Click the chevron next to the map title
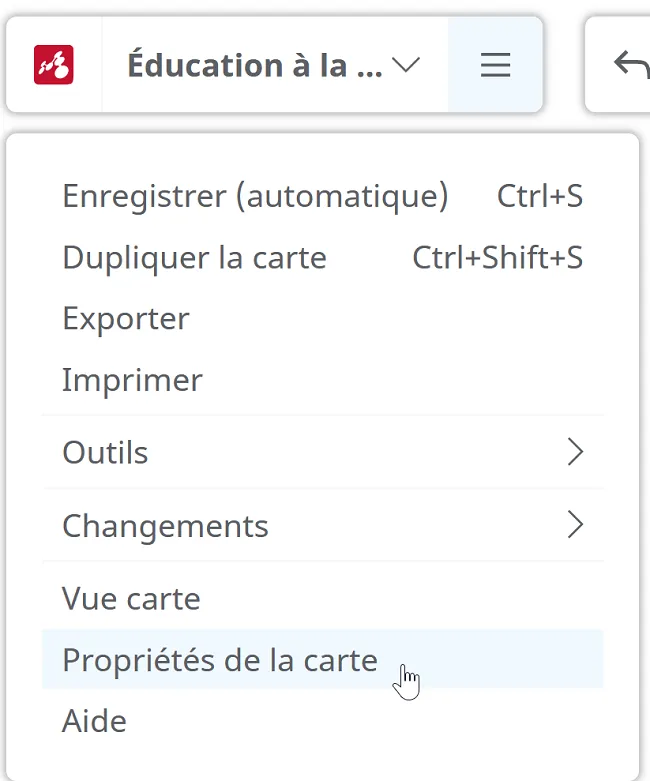Viewport: 650px width, 781px height. [x=406, y=65]
